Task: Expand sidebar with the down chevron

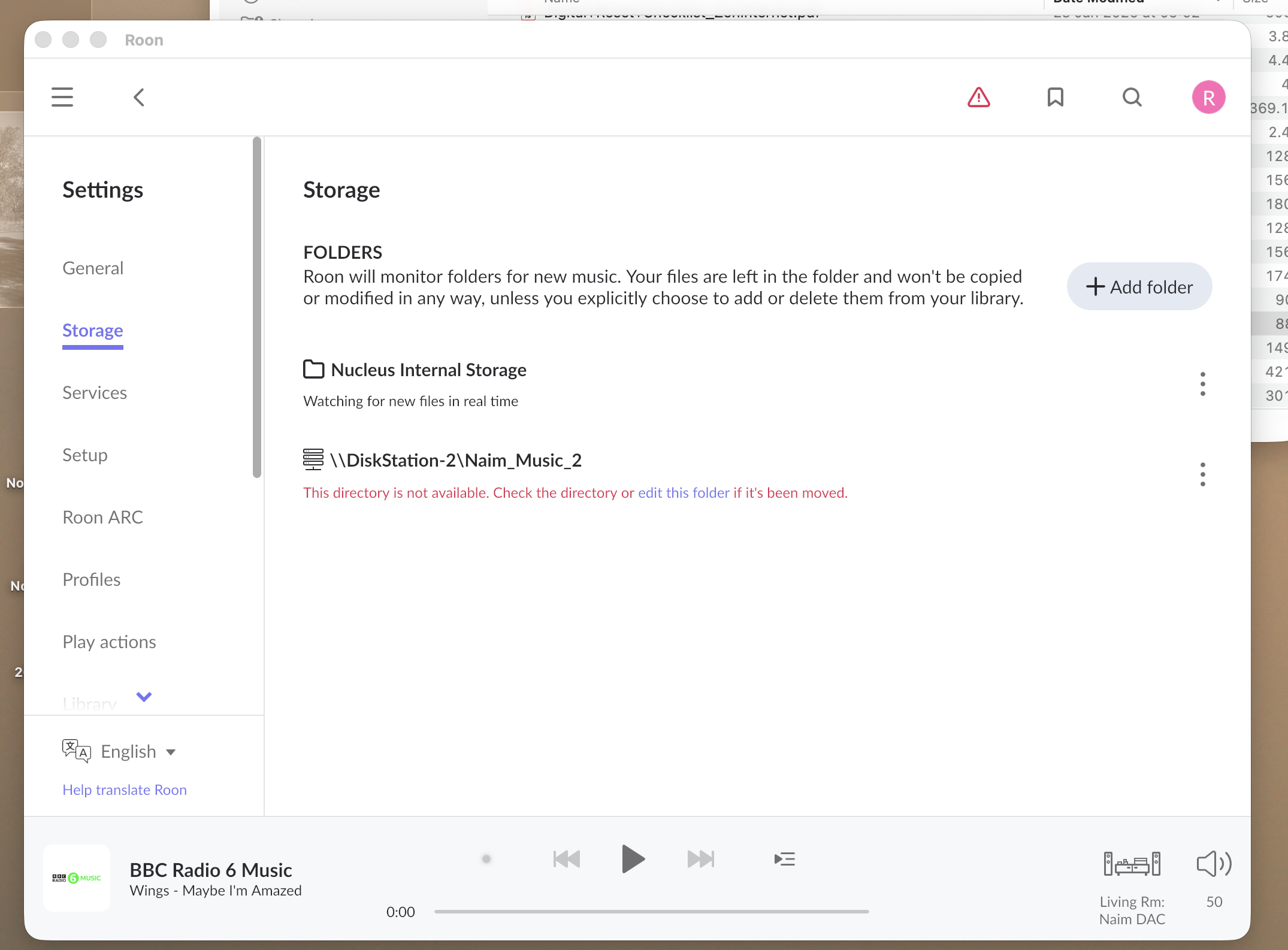Action: point(144,697)
